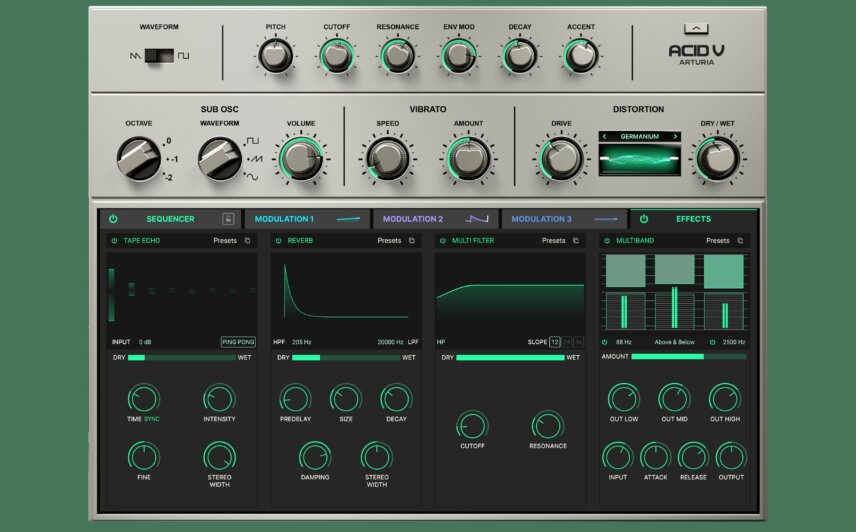
Task: Select sawtooth main waveform icon
Action: [x=135, y=56]
